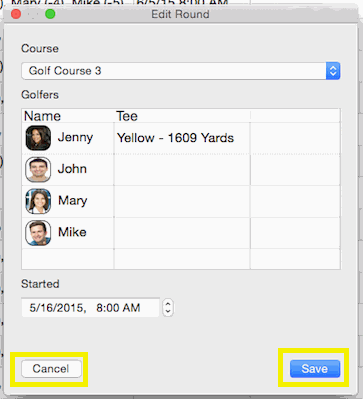The width and height of the screenshot is (363, 399).
Task: Close the Edit Round window
Action: click(x=16, y=14)
